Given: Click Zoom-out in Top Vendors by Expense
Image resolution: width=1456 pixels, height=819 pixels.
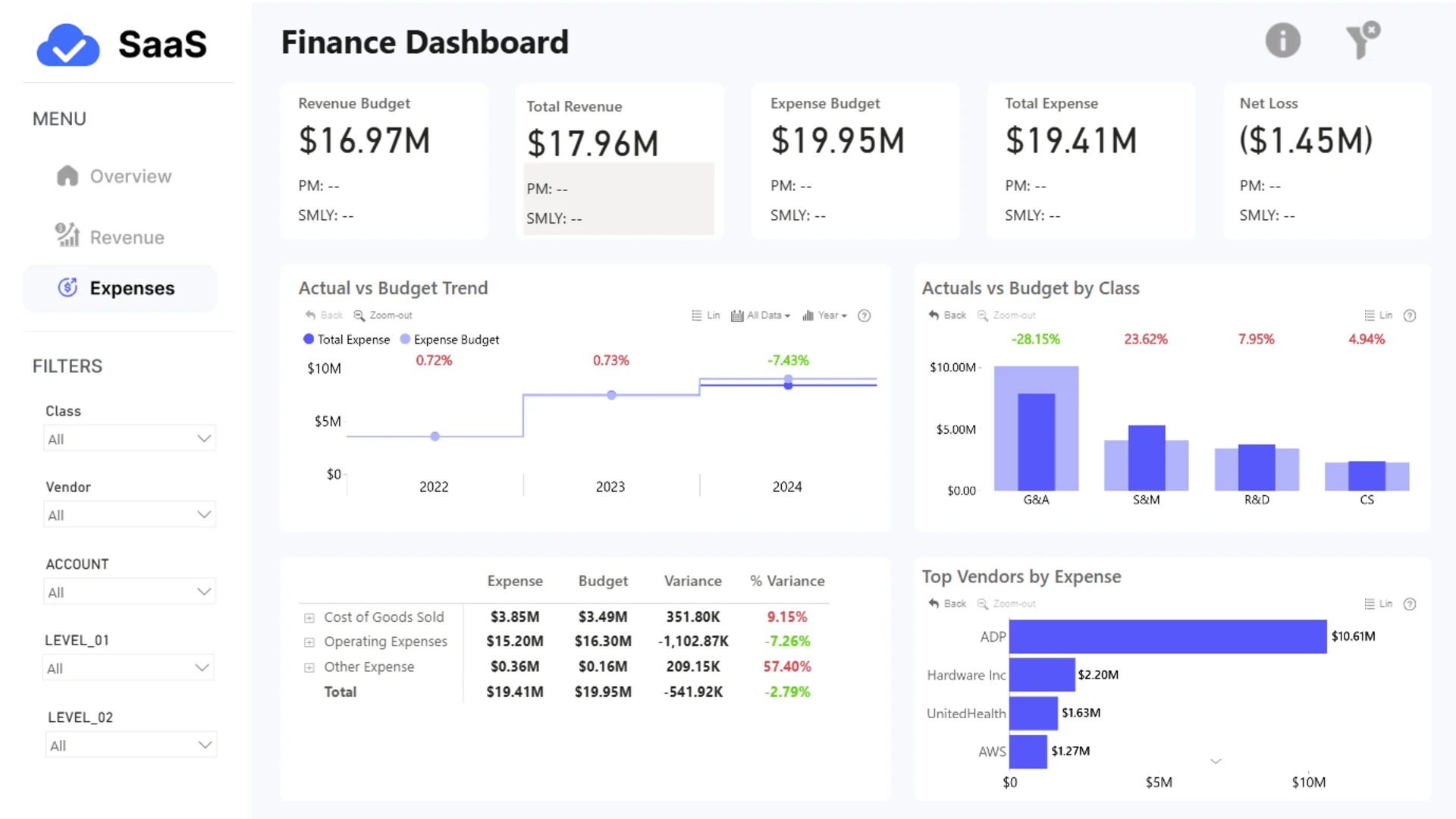Looking at the screenshot, I should (x=1006, y=604).
